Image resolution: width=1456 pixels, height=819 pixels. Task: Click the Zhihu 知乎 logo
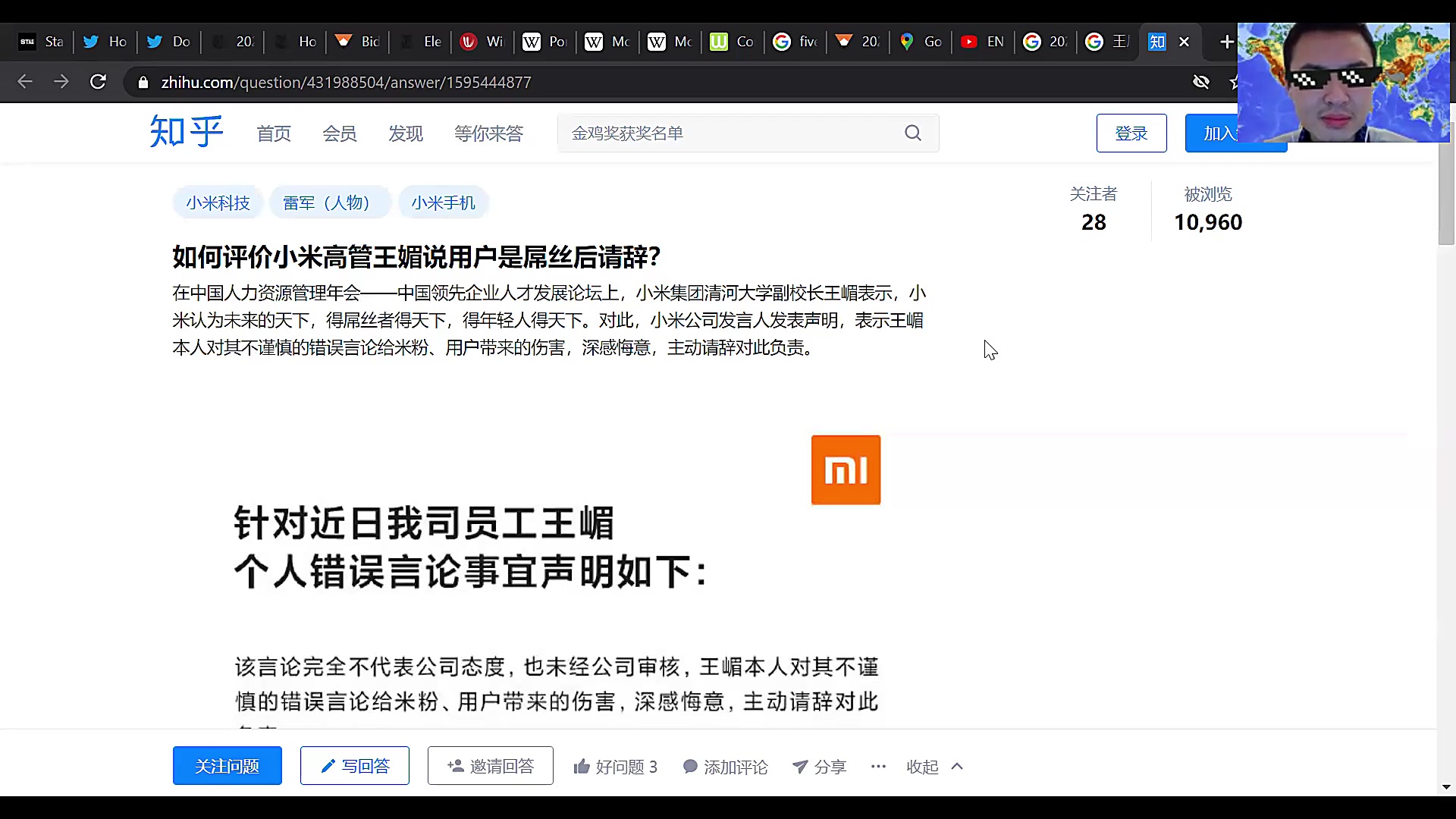pos(187,132)
